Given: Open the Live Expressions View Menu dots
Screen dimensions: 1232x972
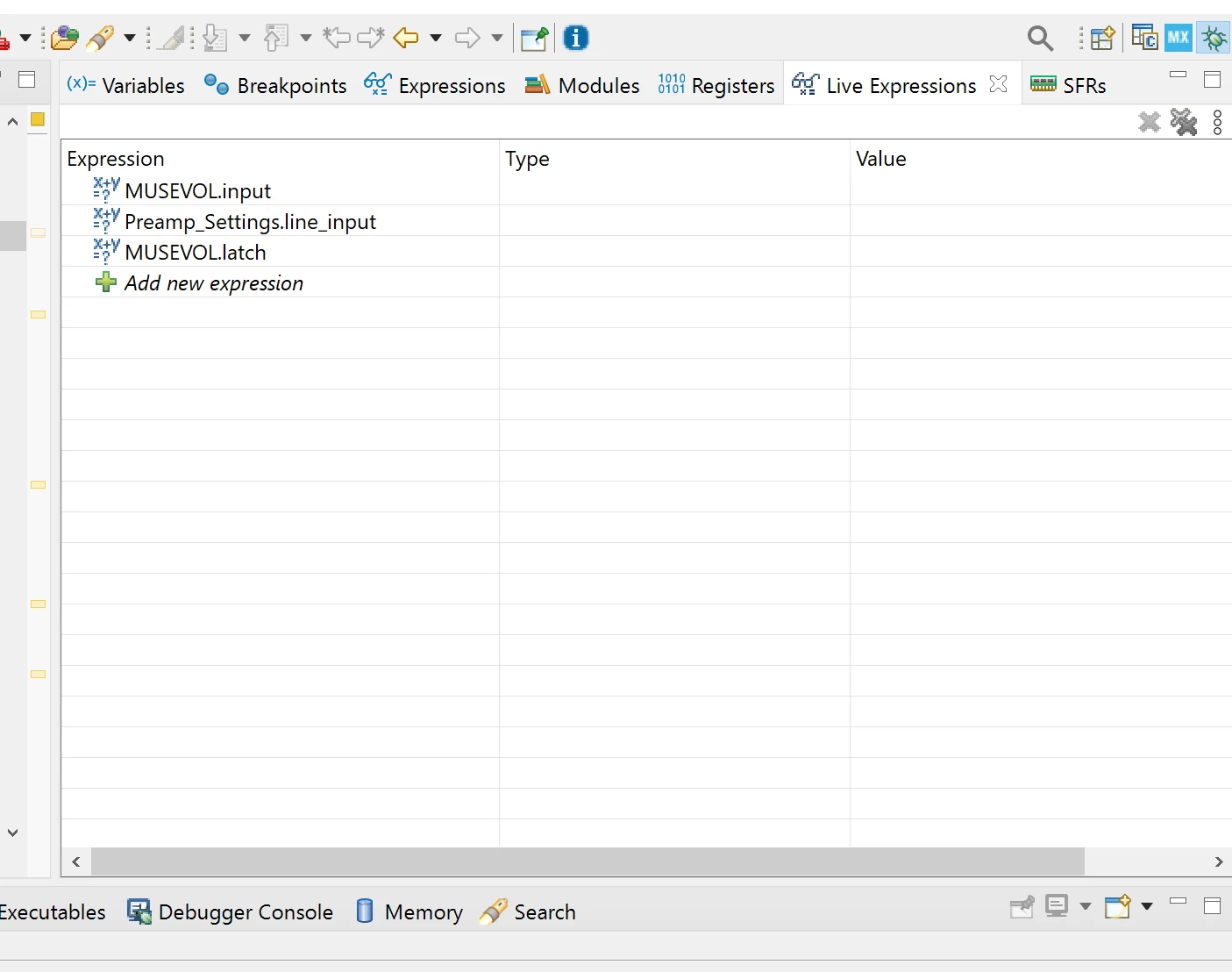Looking at the screenshot, I should 1218,123.
